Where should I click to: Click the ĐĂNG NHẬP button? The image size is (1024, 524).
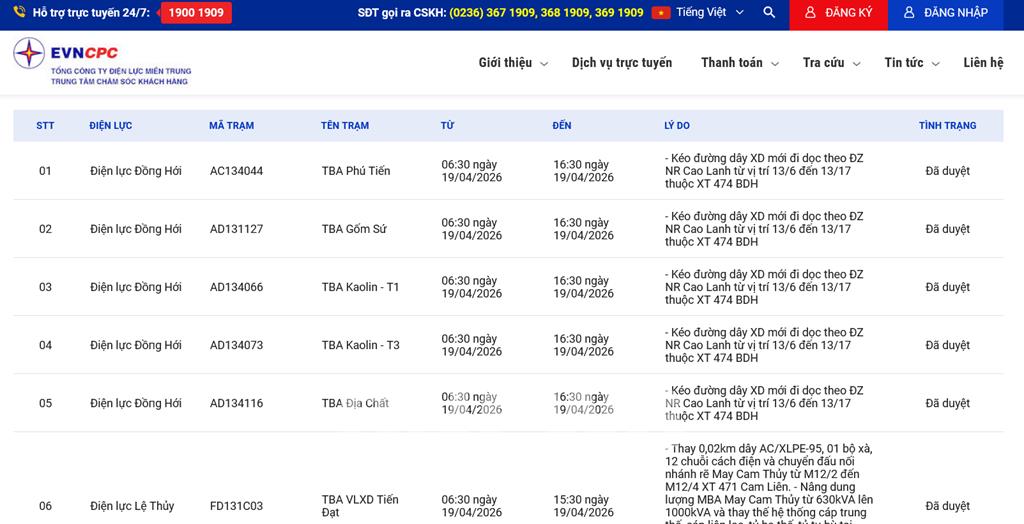point(945,13)
